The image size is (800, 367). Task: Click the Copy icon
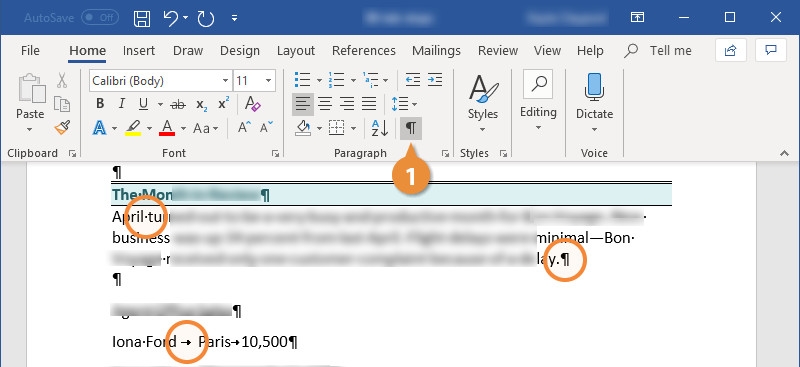coord(62,104)
